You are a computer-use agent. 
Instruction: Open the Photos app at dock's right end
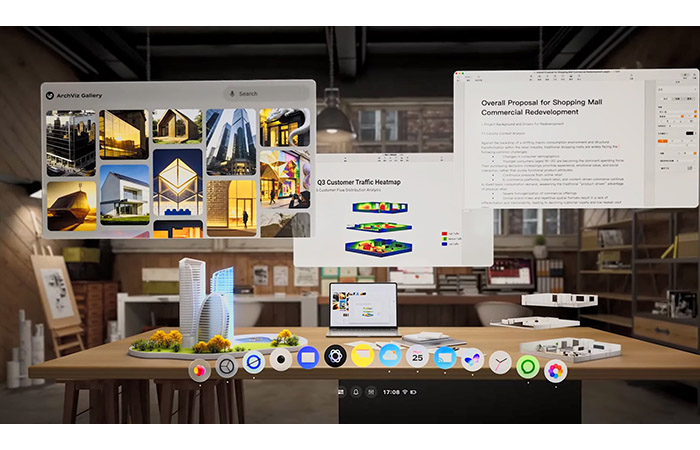point(555,371)
